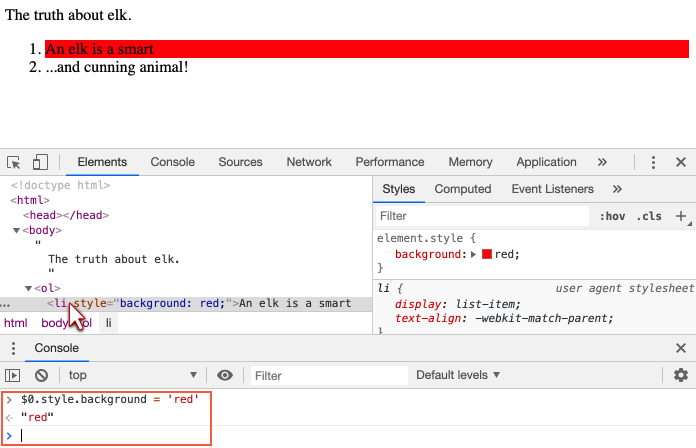This screenshot has width=696, height=448.
Task: Select the ol breadcrumb item
Action: click(x=85, y=323)
